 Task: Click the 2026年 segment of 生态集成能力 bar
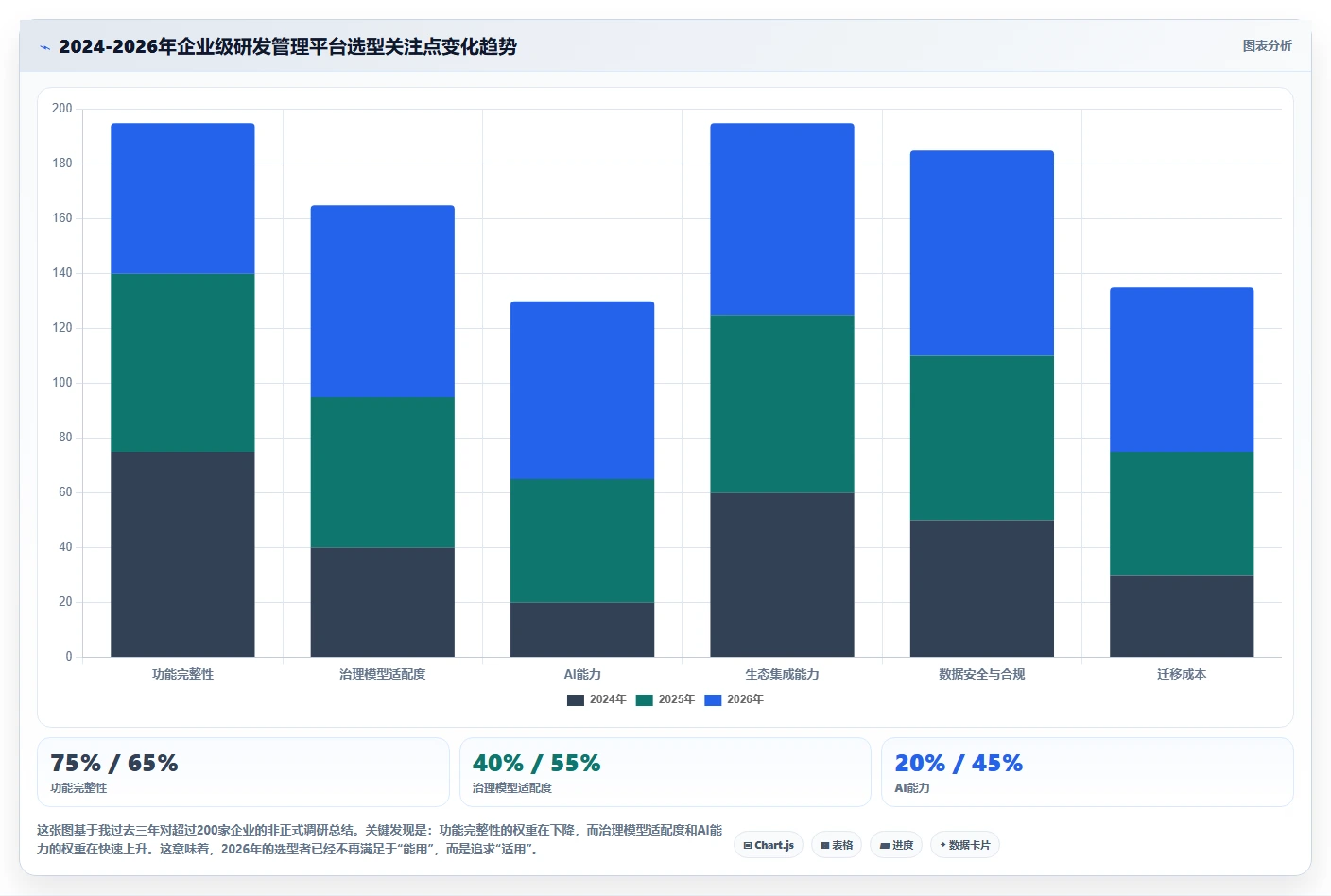(x=783, y=219)
